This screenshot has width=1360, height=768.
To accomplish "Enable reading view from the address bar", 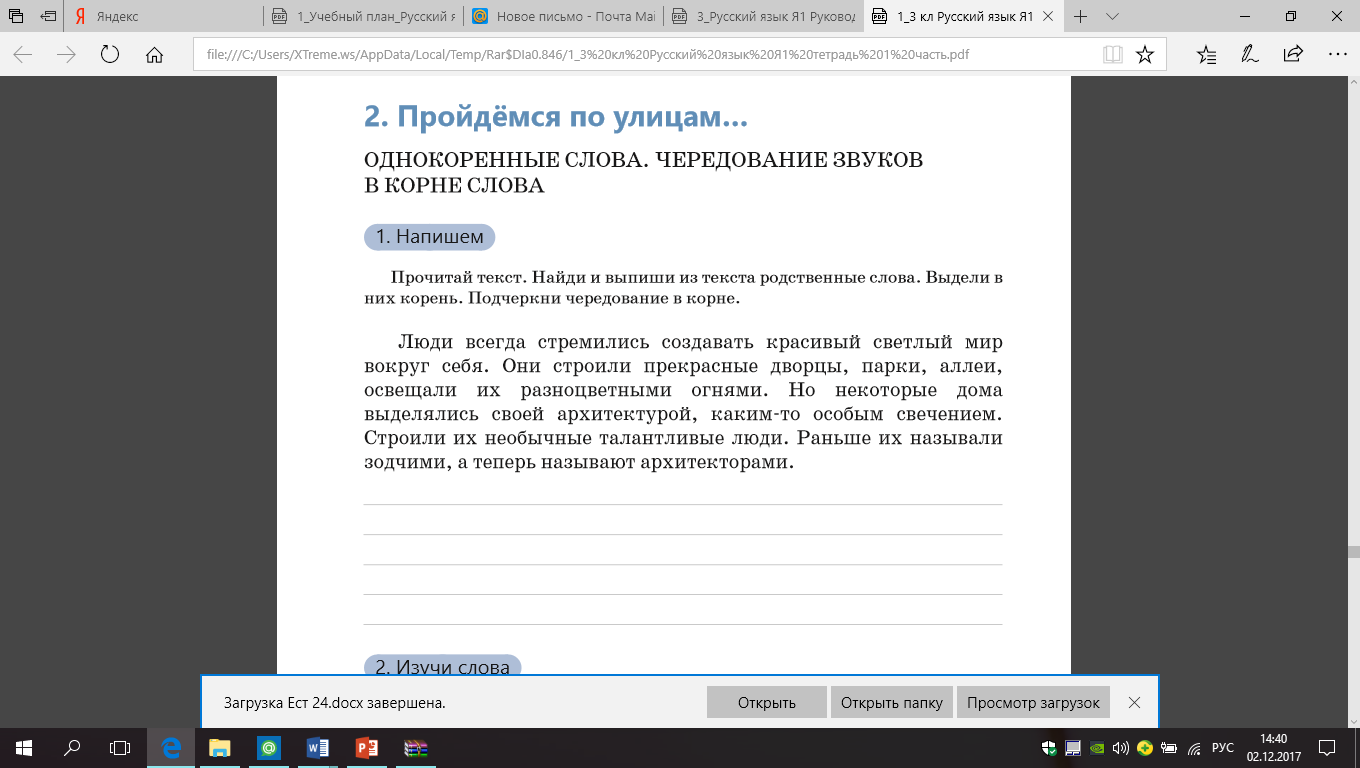I will (x=1113, y=55).
